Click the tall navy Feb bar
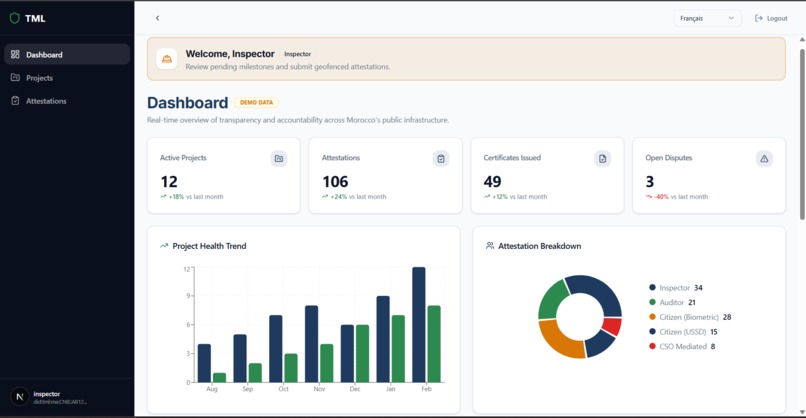Screen dimensions: 806x418 (x=419, y=324)
